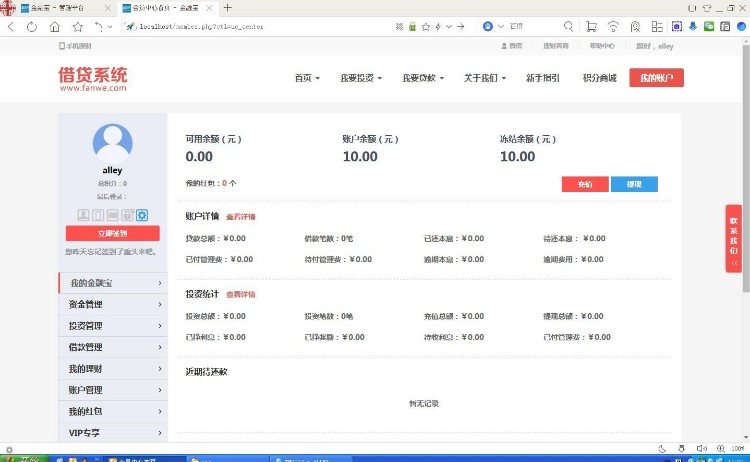Click the zoom magnifier icon in status bar
Screen dimensions: 750x462
[x=720, y=449]
